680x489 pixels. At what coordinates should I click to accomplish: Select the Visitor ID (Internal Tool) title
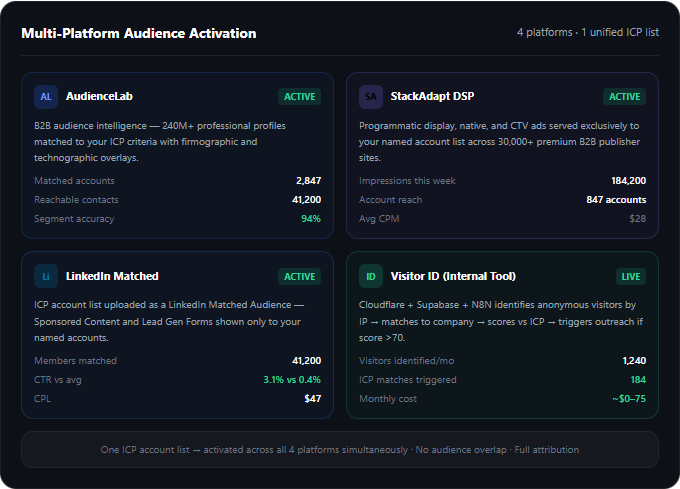[x=453, y=276]
